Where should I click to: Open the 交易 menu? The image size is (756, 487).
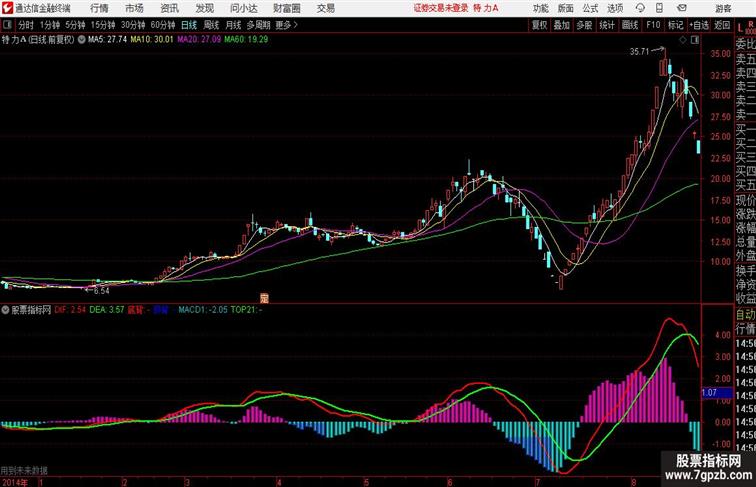(x=325, y=8)
